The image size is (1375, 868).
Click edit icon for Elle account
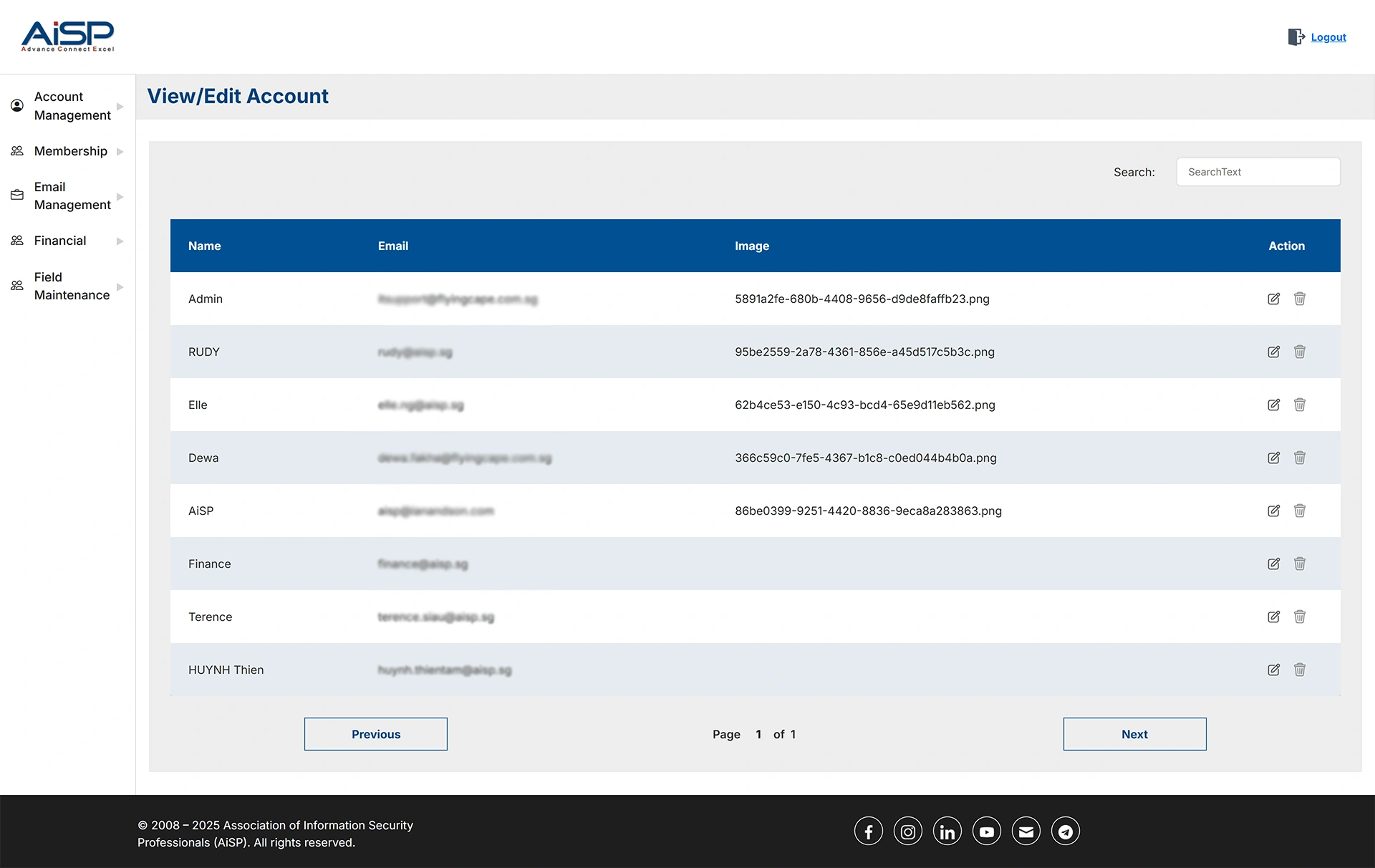1273,405
